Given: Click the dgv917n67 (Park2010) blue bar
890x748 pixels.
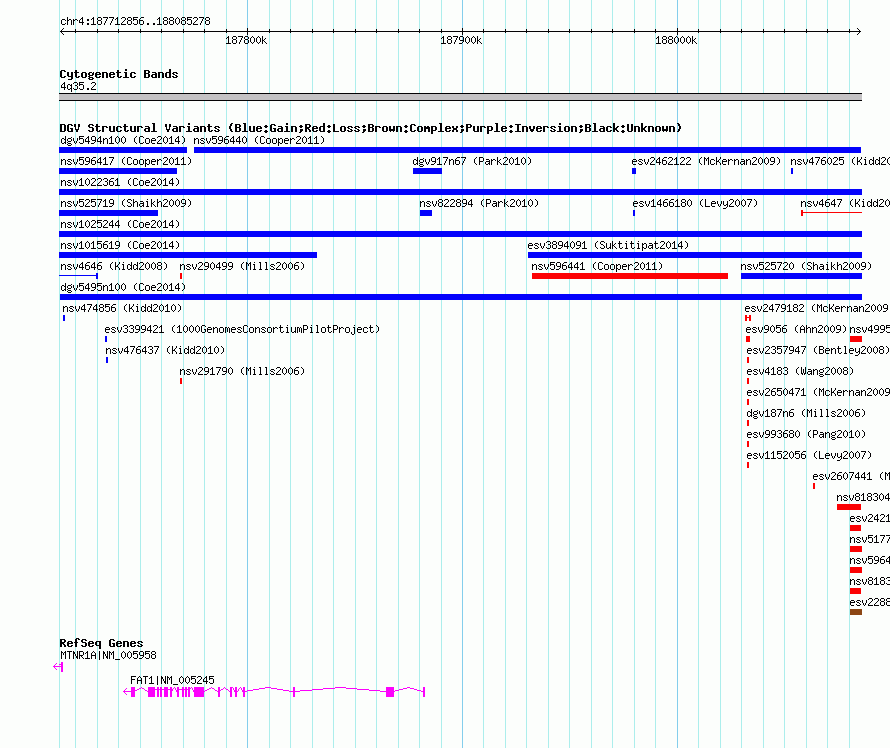Looking at the screenshot, I should (427, 171).
